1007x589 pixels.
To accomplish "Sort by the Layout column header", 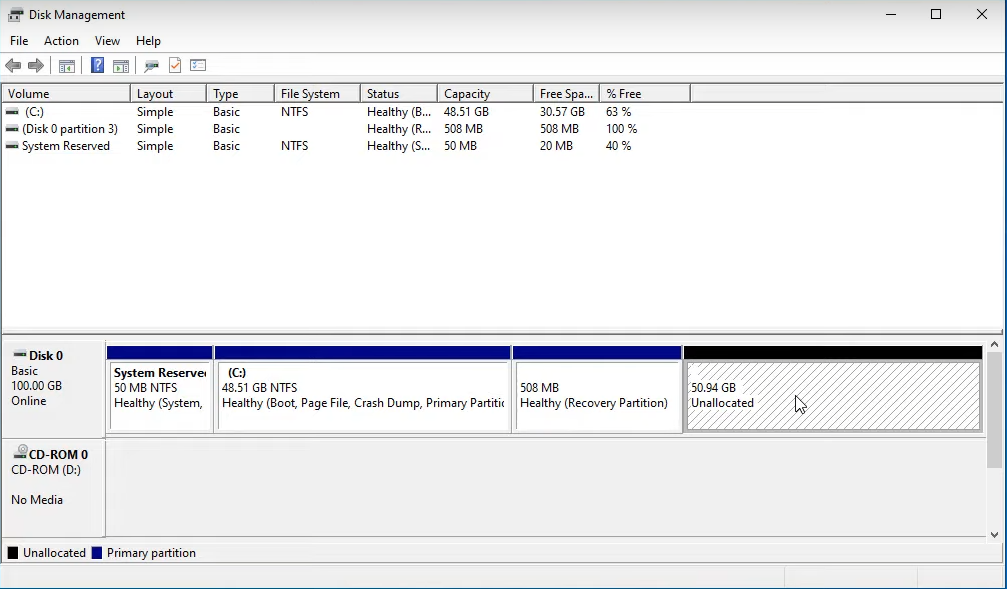I will coord(168,94).
